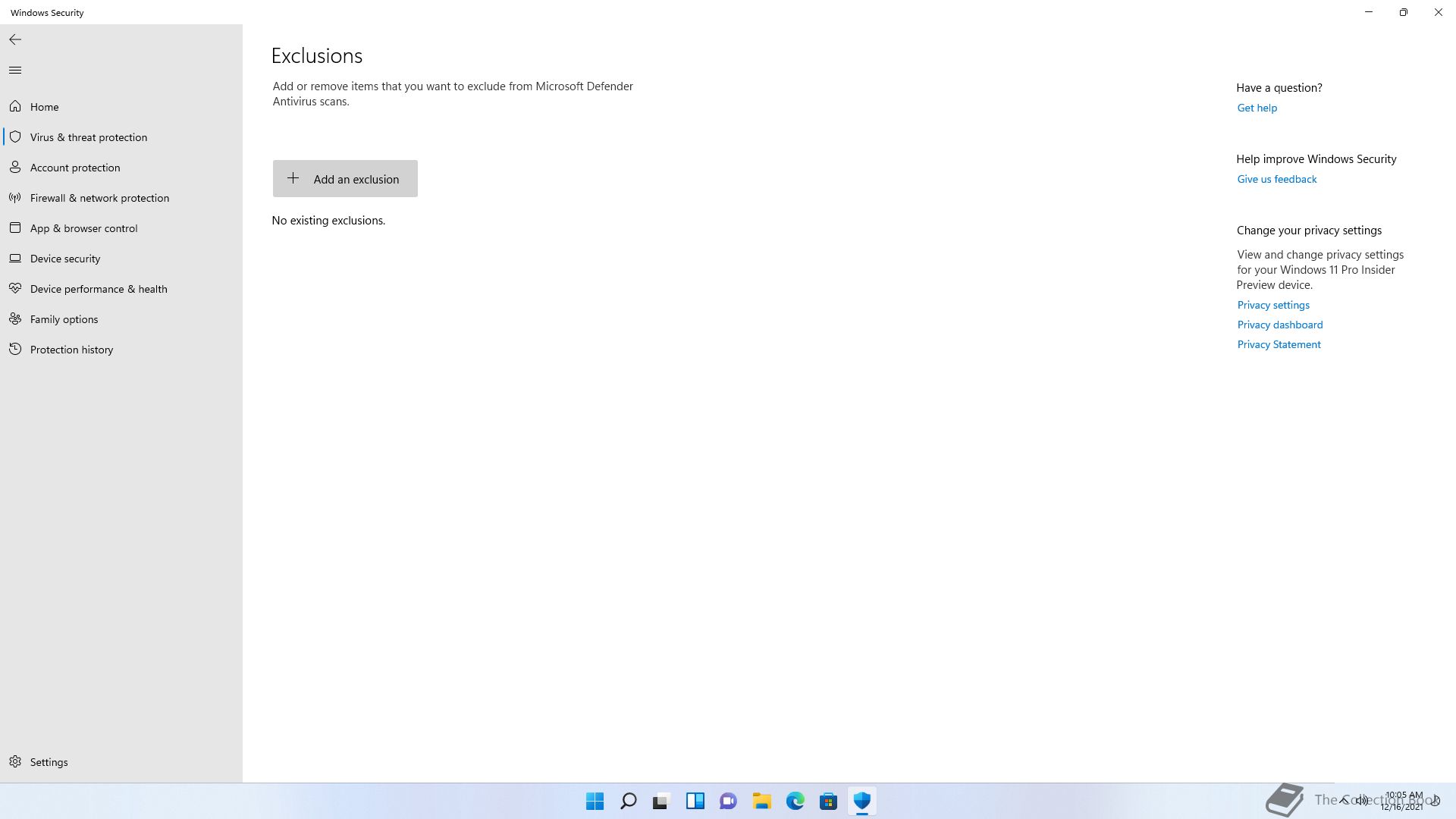Restore down the Windows Security window

point(1404,12)
